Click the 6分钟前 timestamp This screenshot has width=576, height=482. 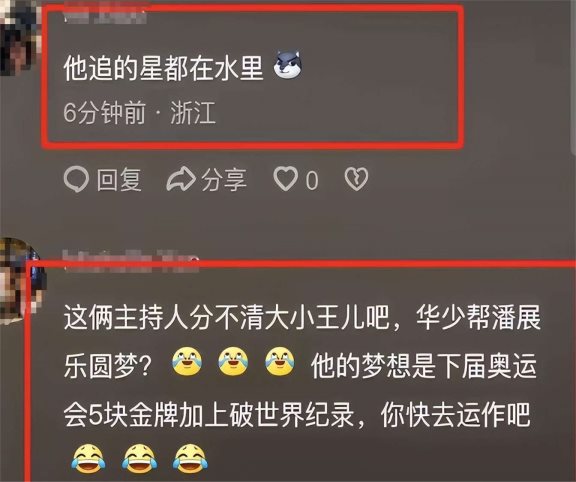105,112
